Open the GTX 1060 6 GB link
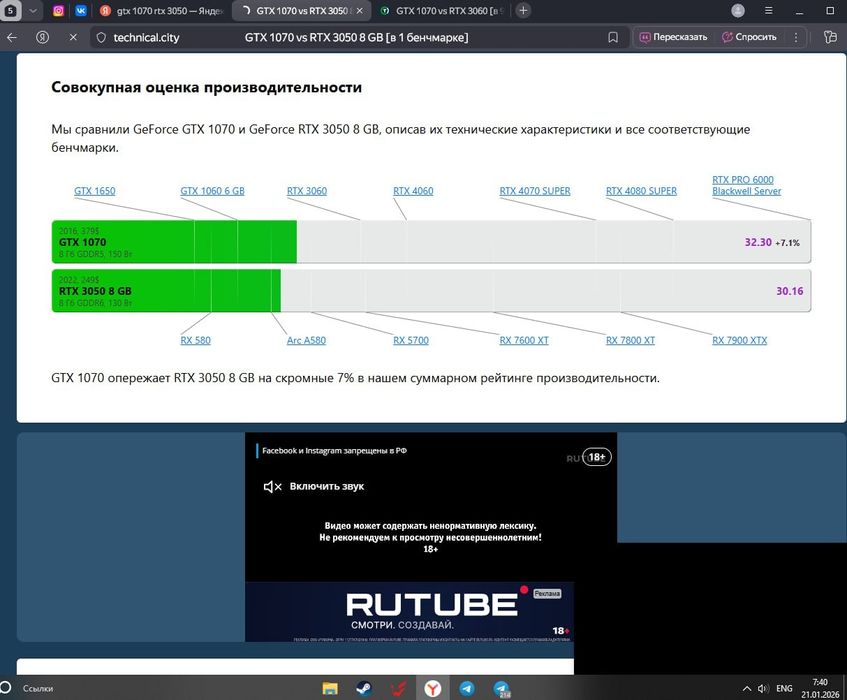847x700 pixels. (212, 191)
